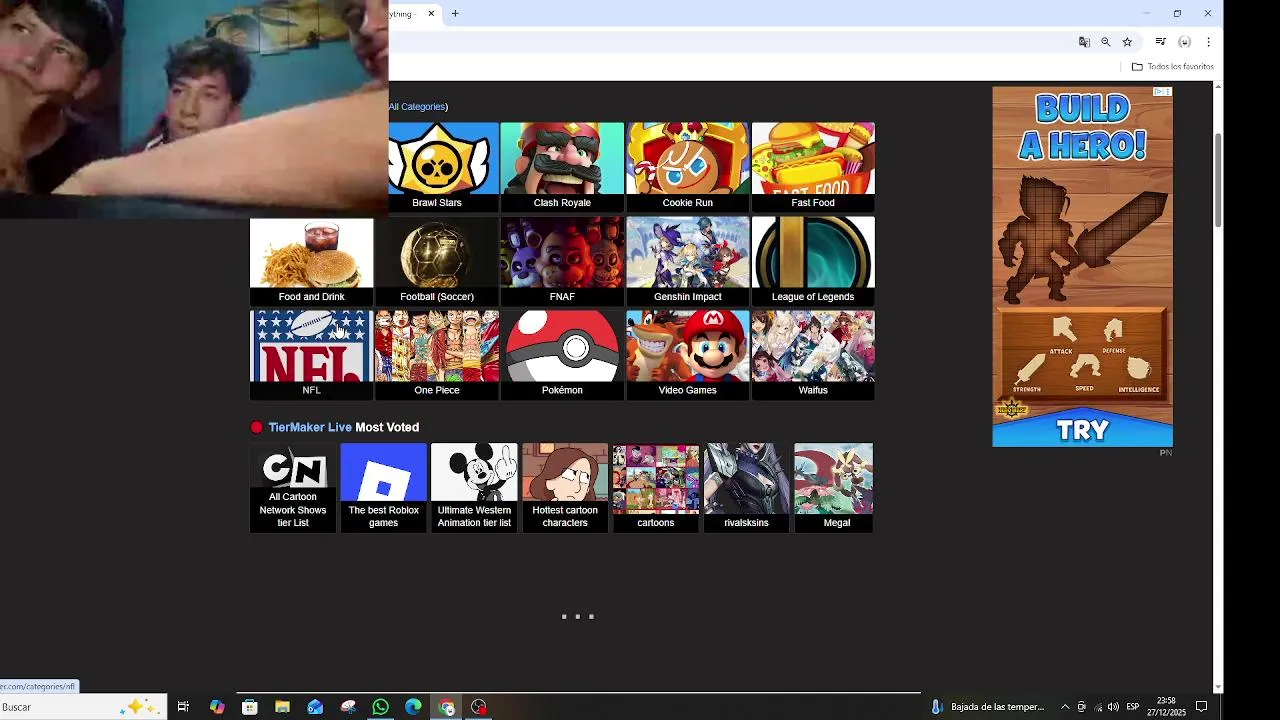This screenshot has width=1280, height=720.
Task: Open the League of Legends category tile
Action: tap(813, 261)
